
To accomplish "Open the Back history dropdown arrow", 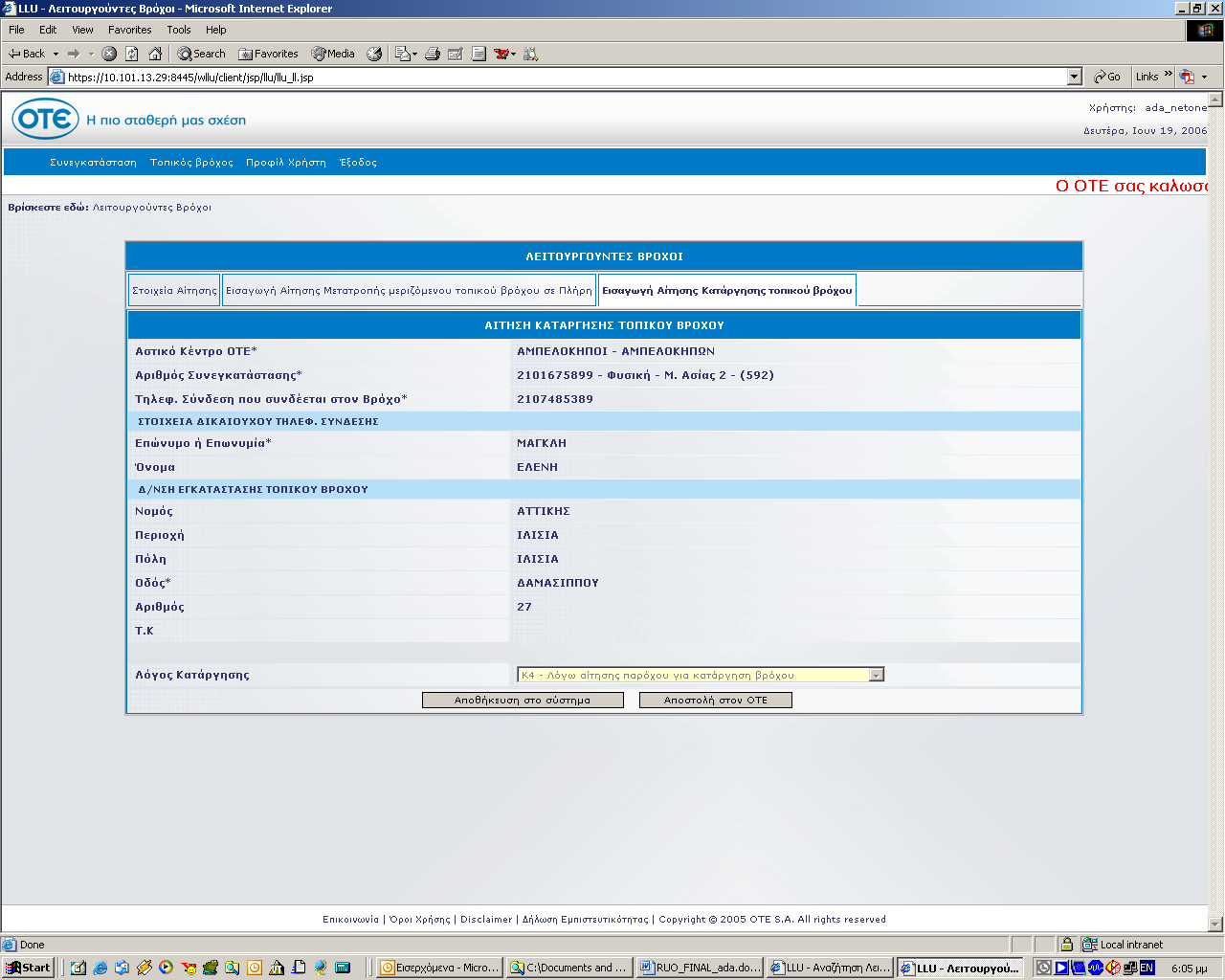I will click(56, 54).
